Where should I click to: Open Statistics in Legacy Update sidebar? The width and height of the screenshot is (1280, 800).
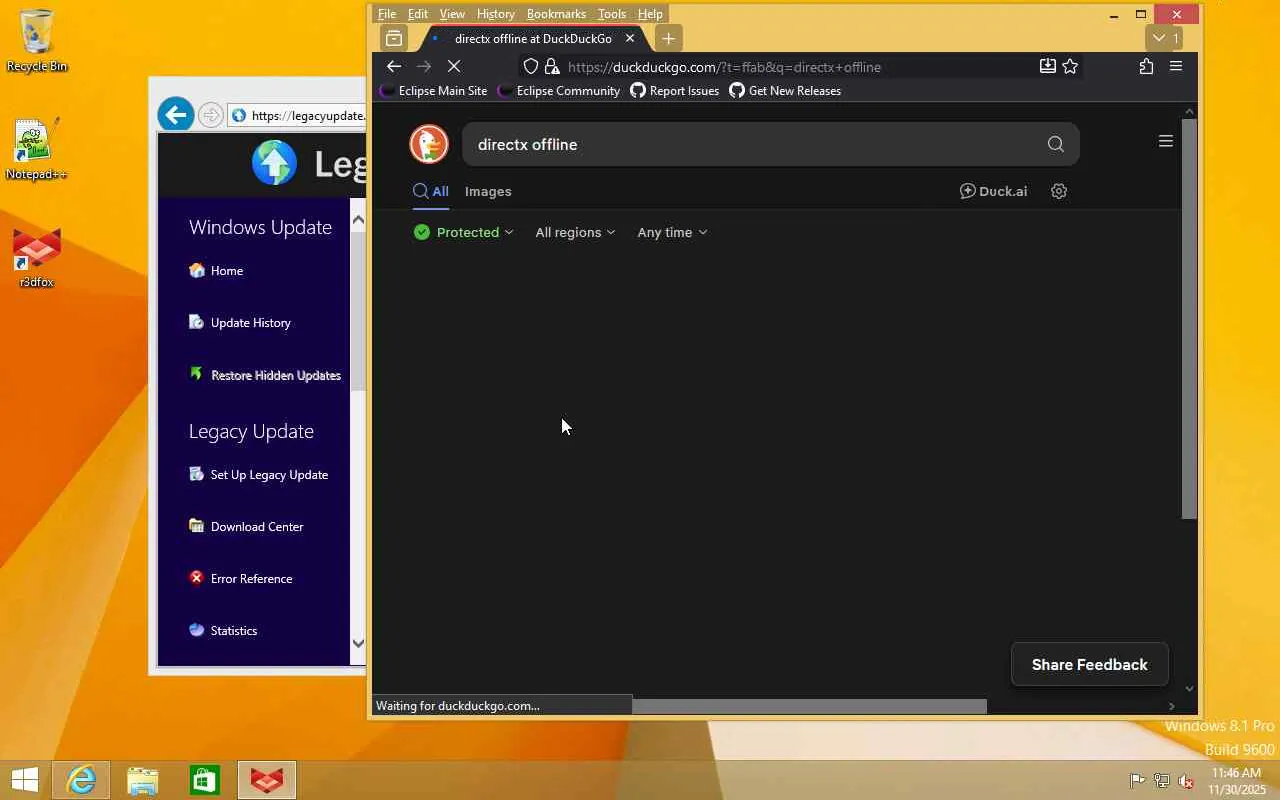[x=223, y=631]
